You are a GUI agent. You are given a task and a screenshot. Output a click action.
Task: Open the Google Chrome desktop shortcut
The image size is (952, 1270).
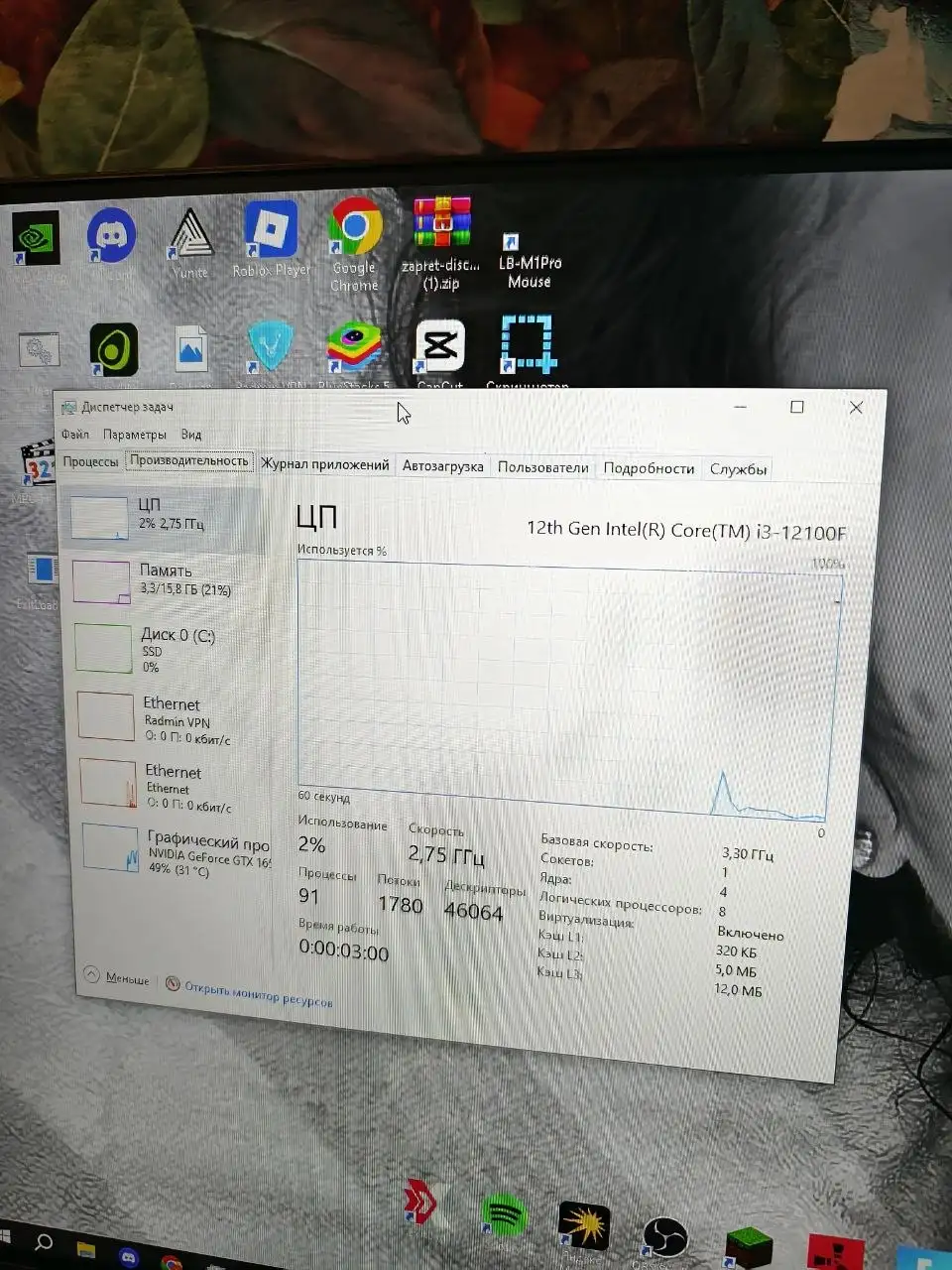point(355,244)
